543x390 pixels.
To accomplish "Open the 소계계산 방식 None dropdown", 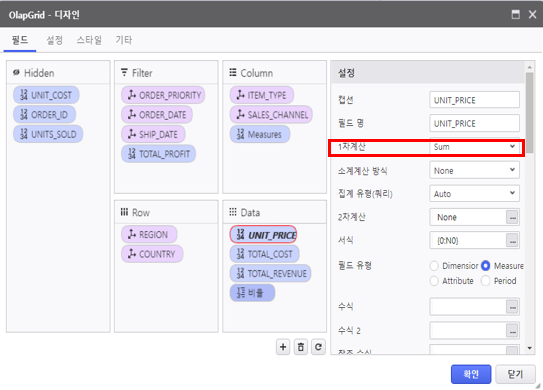I will coord(474,170).
